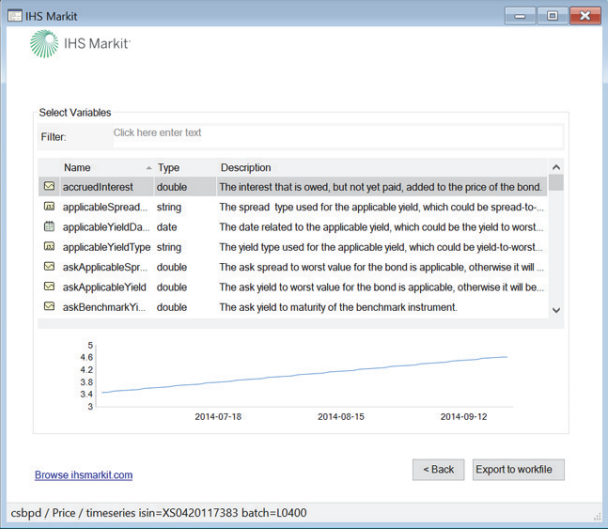
Task: Select the askApplicableYield variable name
Action: (x=105, y=287)
